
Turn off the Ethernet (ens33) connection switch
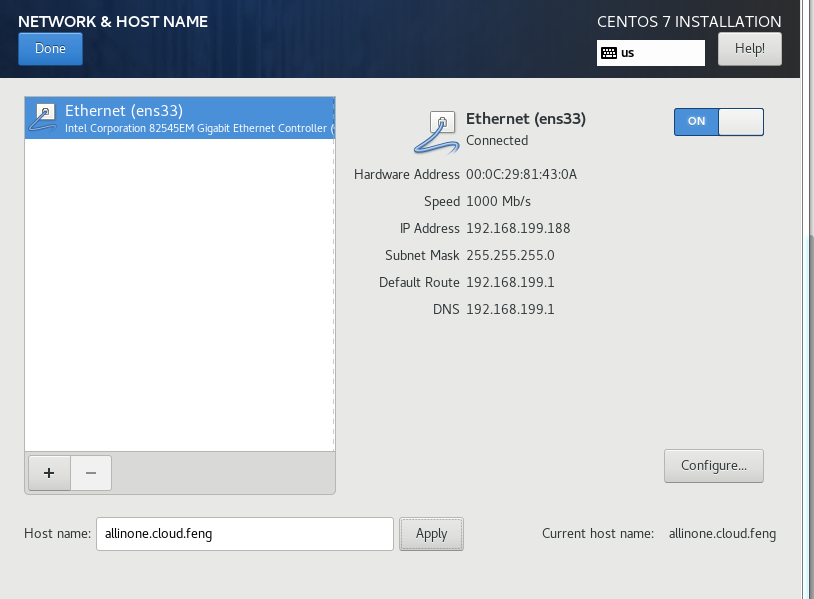pyautogui.click(x=718, y=121)
